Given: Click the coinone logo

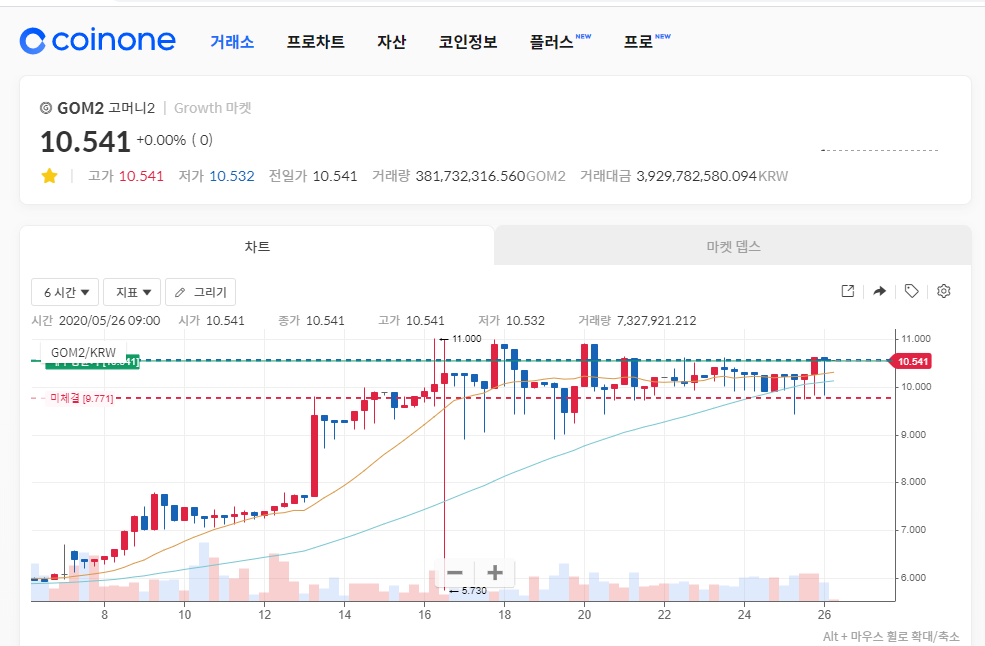Looking at the screenshot, I should (x=97, y=41).
